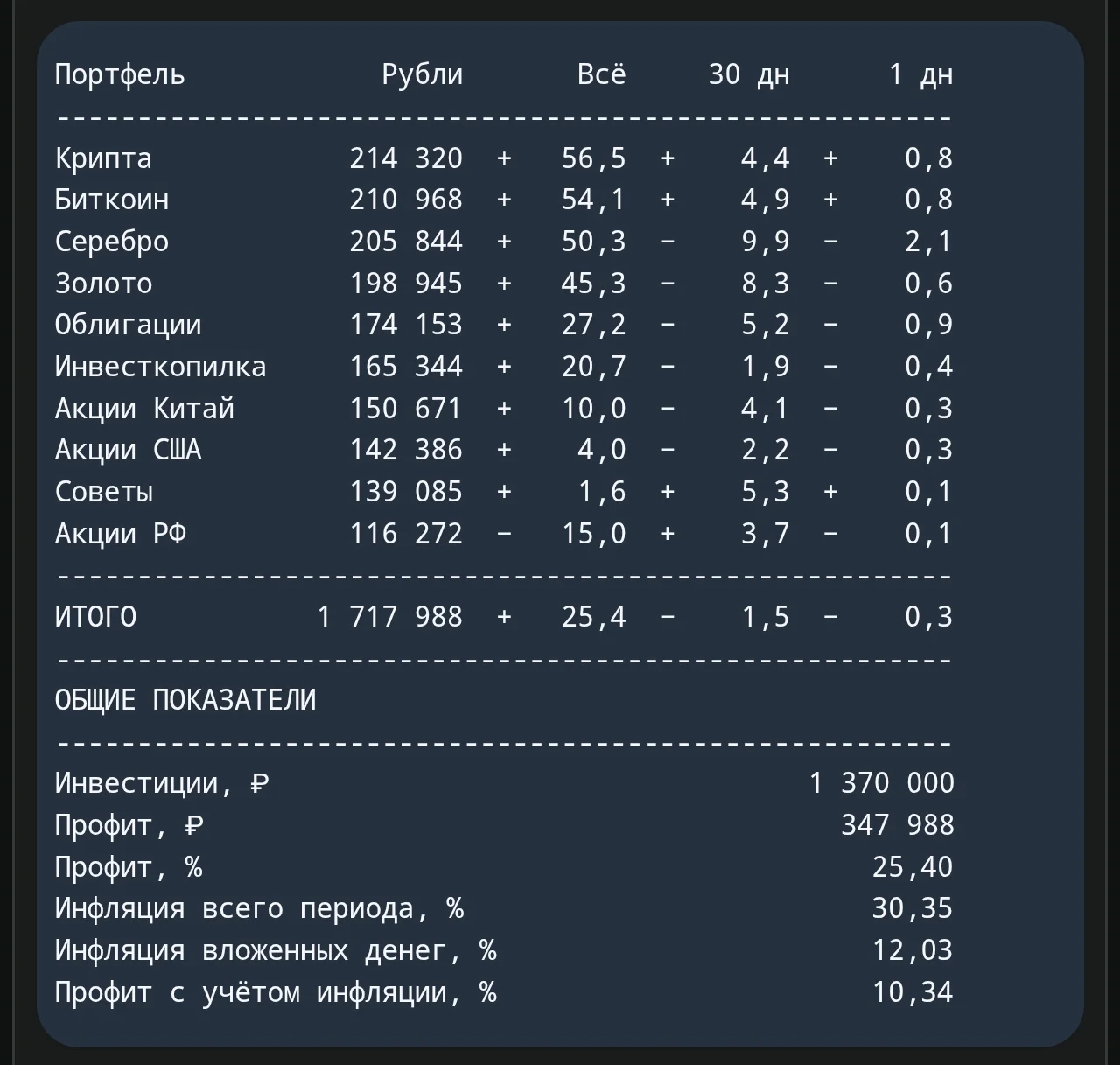This screenshot has width=1120, height=1065.
Task: Select the 'Инвестиции, ₽' label
Action: click(x=161, y=783)
